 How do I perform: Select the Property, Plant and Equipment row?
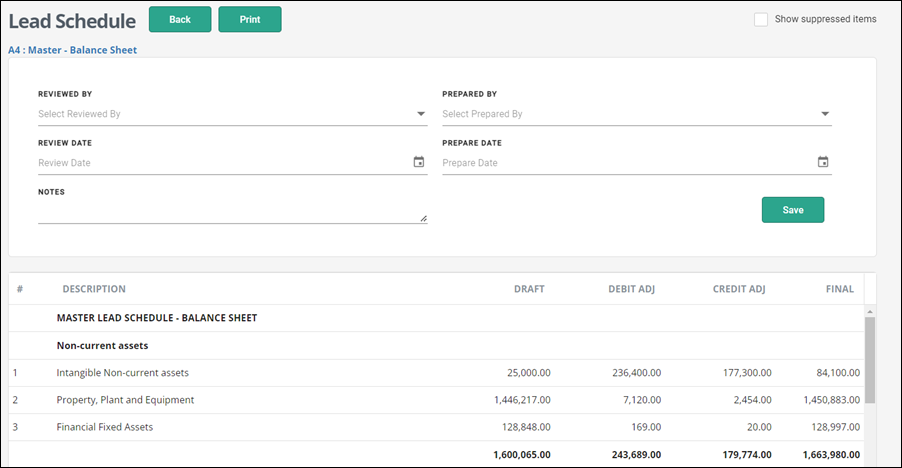click(436, 400)
